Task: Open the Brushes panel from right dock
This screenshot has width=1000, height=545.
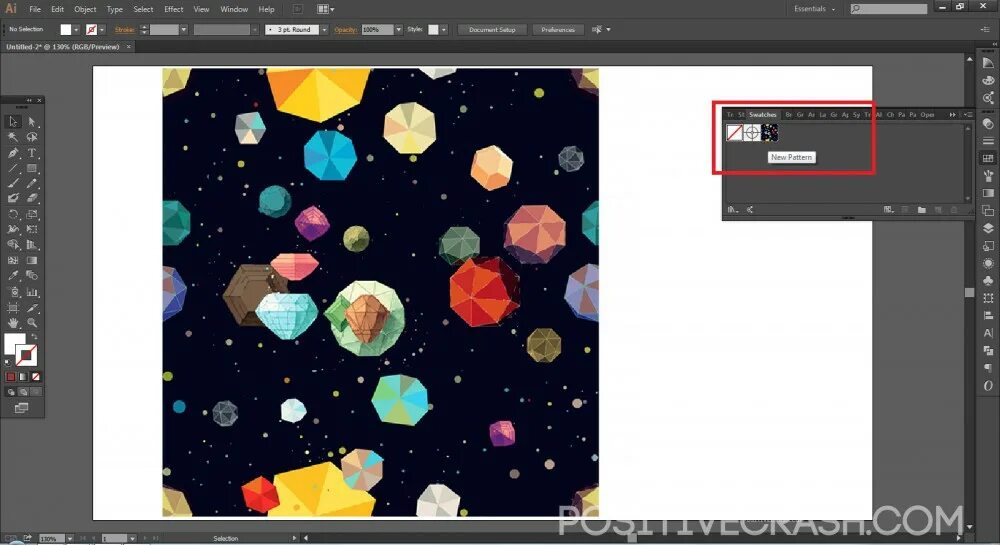Action: coord(988,176)
